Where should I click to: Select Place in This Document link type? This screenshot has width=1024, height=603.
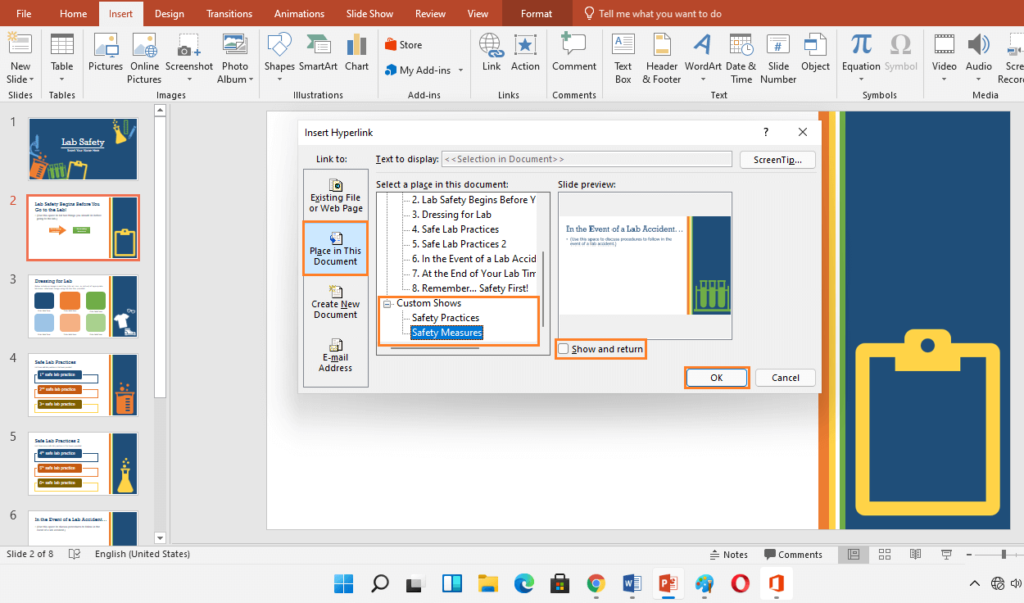coord(336,249)
